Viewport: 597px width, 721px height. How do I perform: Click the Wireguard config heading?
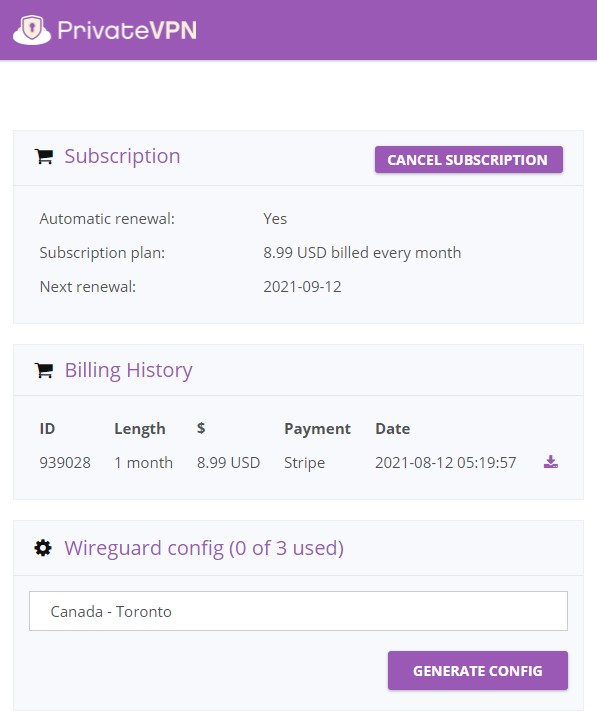[x=204, y=548]
